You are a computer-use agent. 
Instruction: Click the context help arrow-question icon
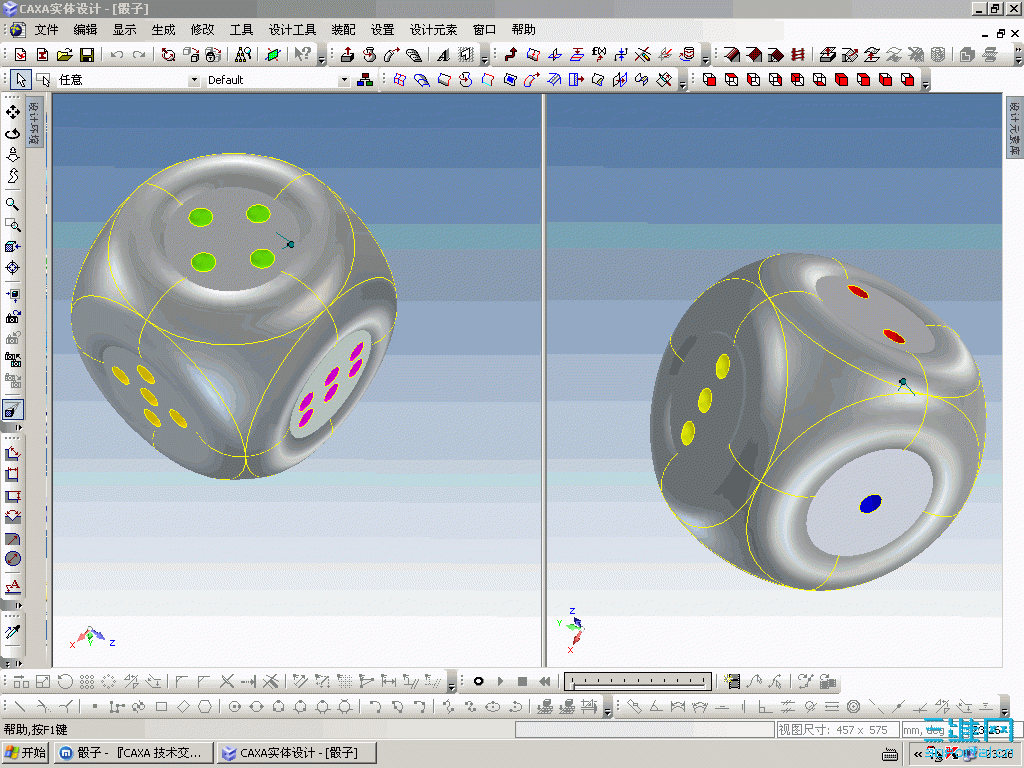[302, 55]
